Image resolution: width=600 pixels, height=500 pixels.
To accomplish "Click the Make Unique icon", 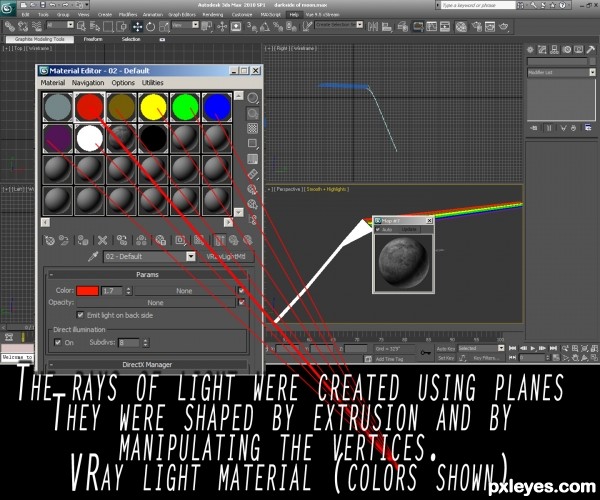I will pos(141,240).
